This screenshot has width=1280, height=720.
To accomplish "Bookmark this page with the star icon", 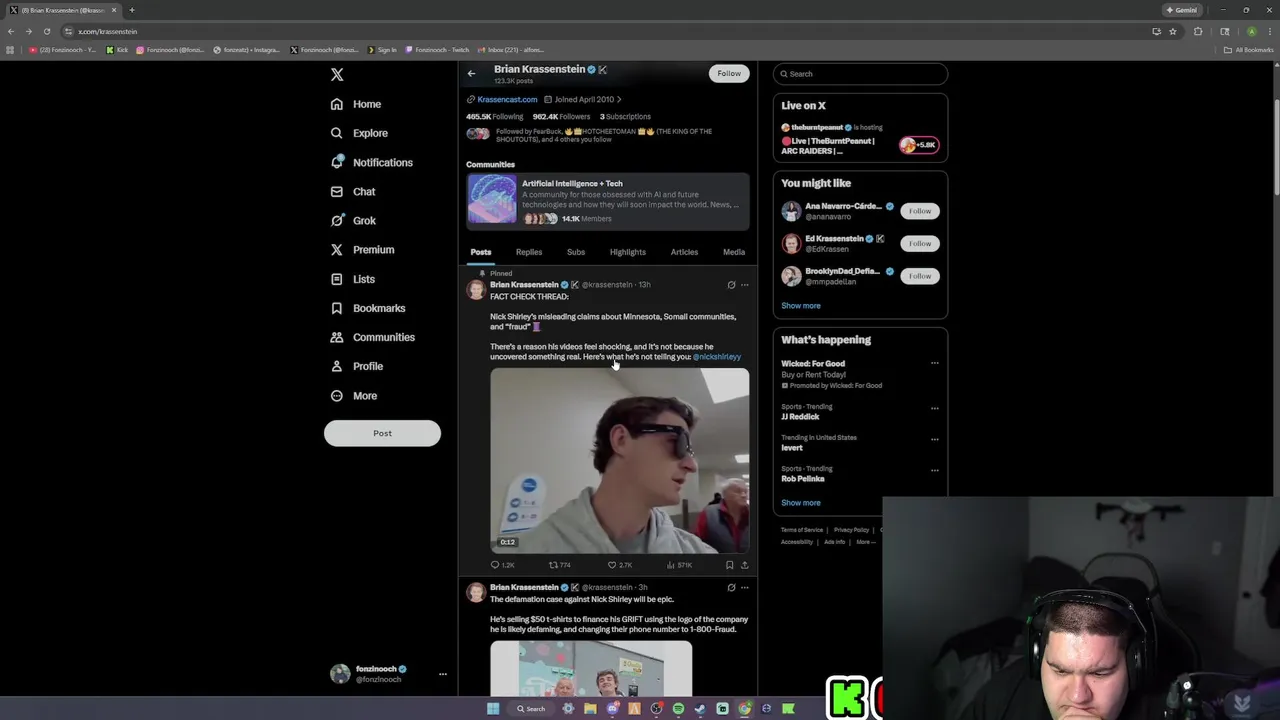I will 1173,31.
